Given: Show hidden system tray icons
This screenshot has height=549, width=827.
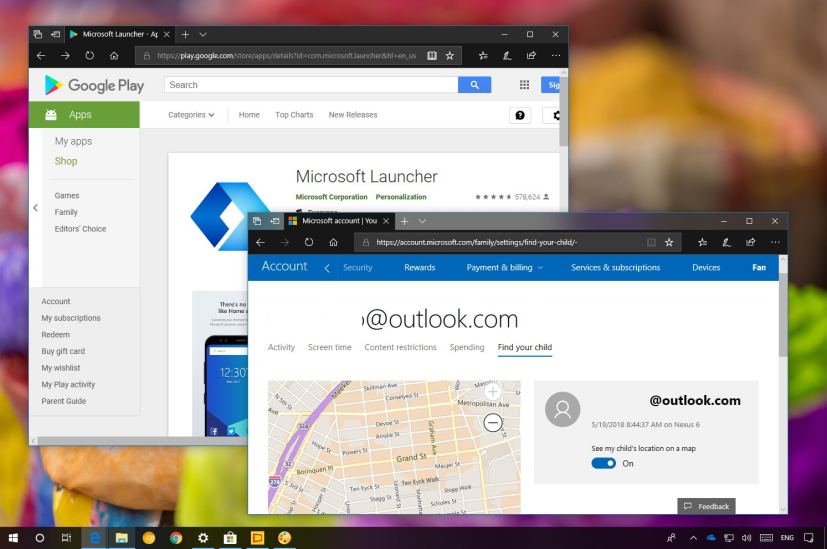Looking at the screenshot, I should (693, 538).
